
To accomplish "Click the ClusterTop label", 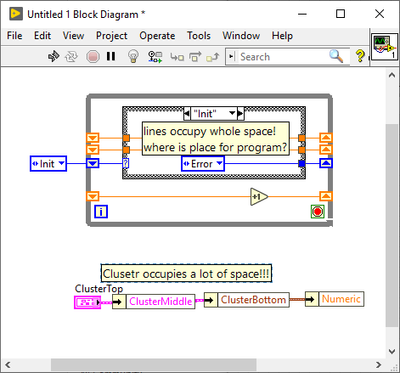I will pos(99,288).
